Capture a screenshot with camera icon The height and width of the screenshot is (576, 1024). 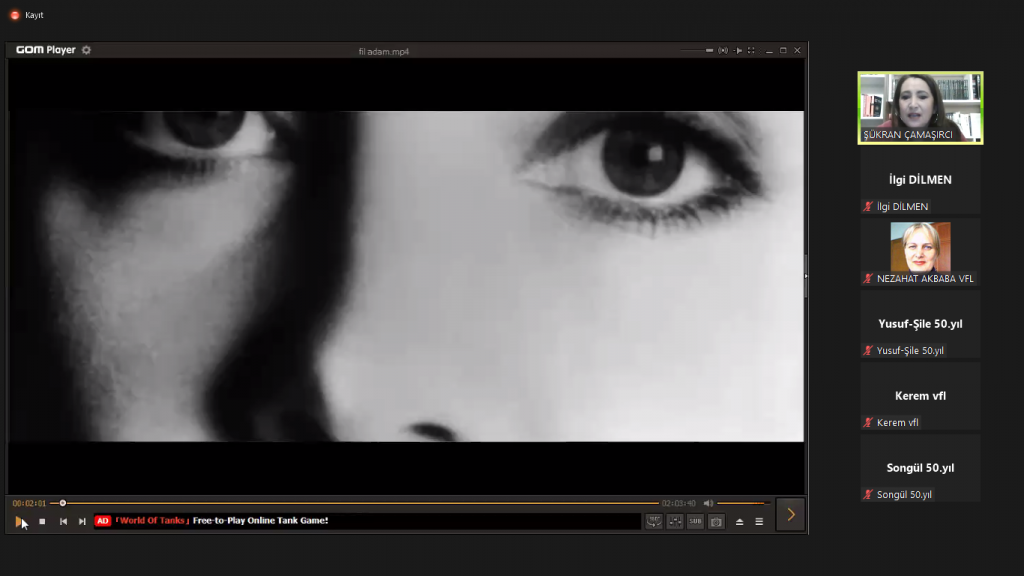tap(716, 521)
